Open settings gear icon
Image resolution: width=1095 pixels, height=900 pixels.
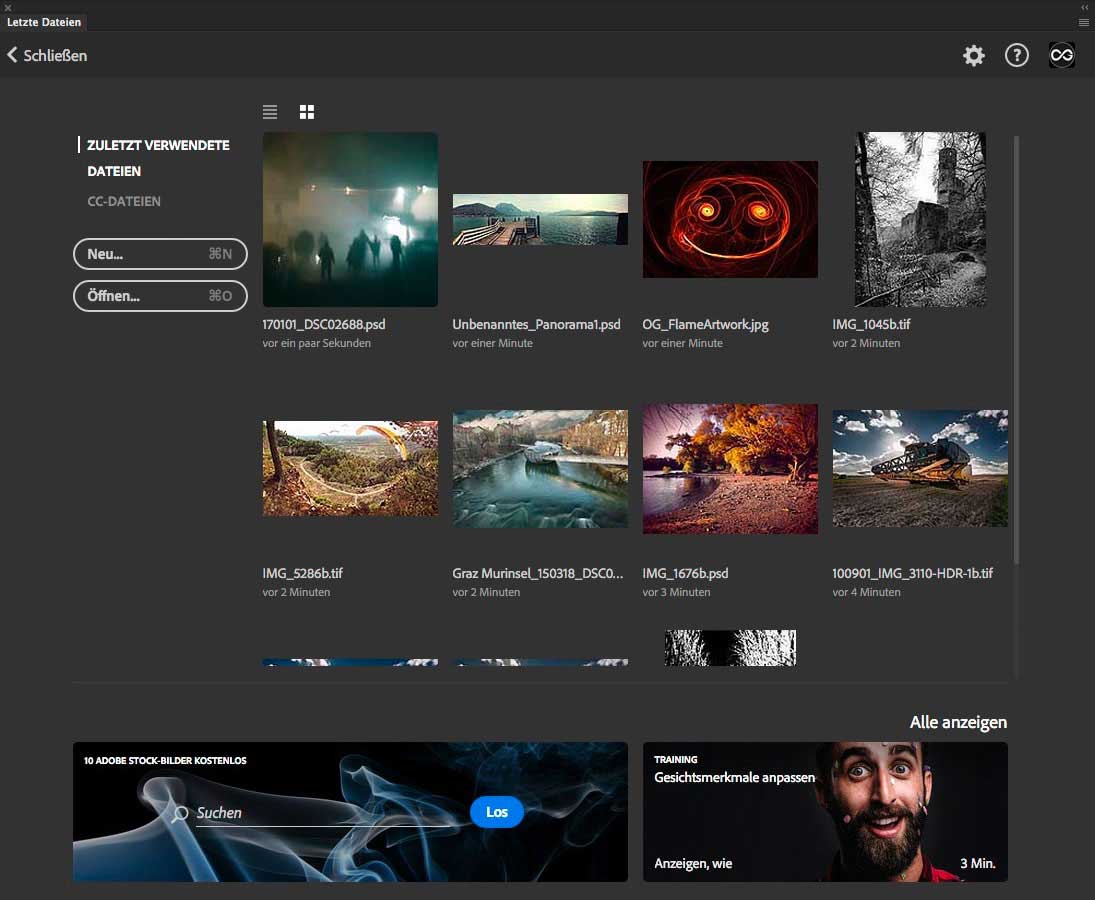tap(973, 56)
